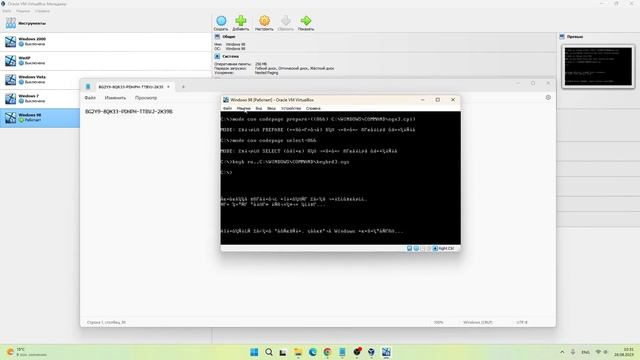The width and height of the screenshot is (640, 360).
Task: Open Ввод menu in Windows 98 VM window
Action: click(271, 109)
